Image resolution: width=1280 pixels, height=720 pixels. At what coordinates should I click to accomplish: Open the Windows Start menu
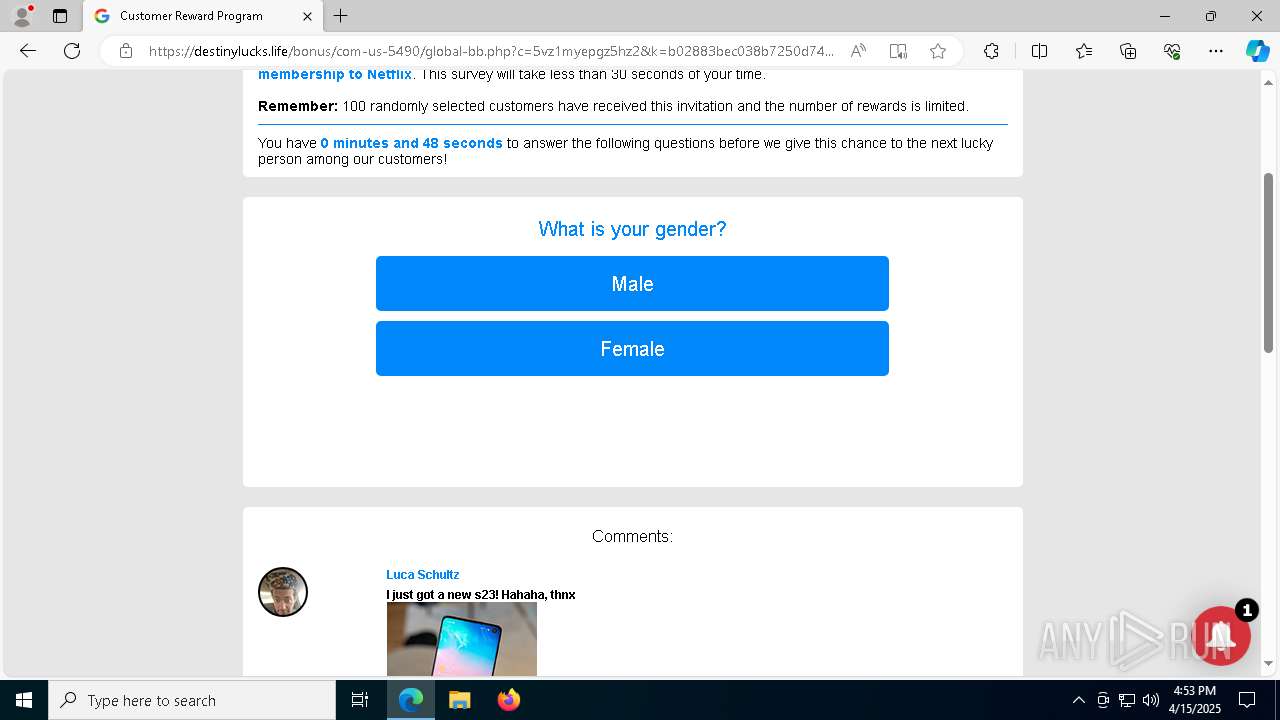tap(24, 700)
